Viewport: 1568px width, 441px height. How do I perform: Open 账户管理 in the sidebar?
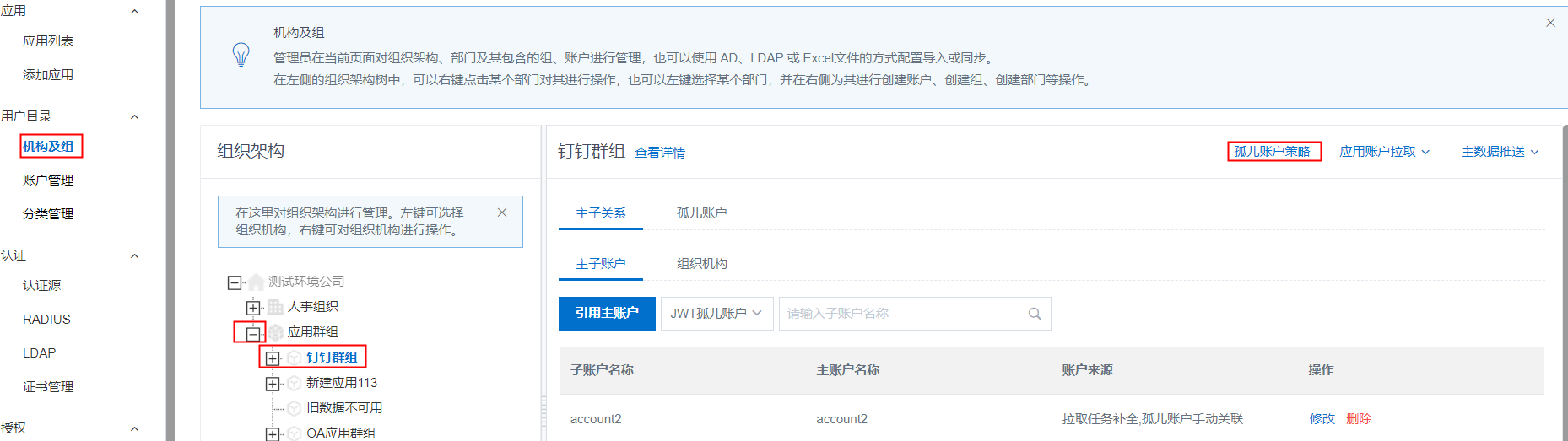point(48,180)
